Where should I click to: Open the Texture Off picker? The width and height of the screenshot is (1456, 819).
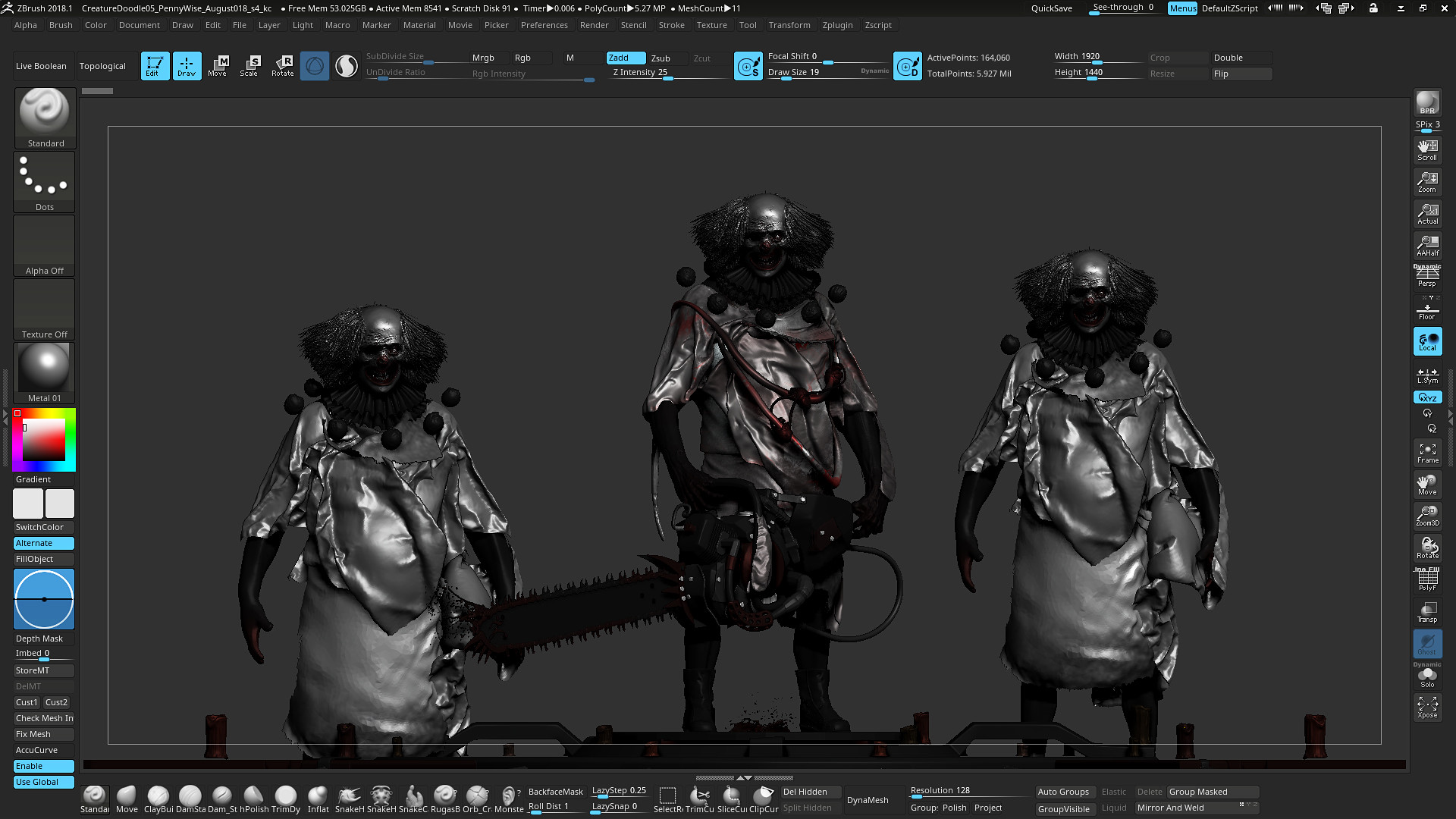(x=45, y=309)
